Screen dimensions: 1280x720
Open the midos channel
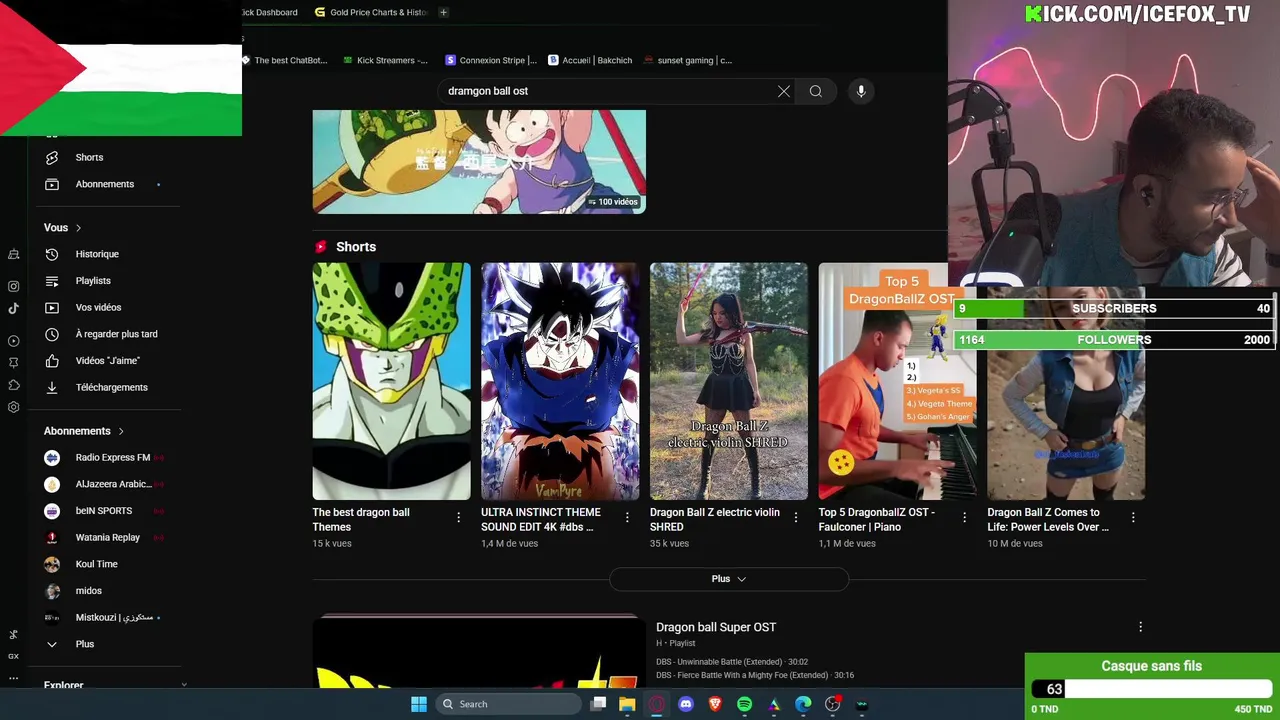[88, 591]
